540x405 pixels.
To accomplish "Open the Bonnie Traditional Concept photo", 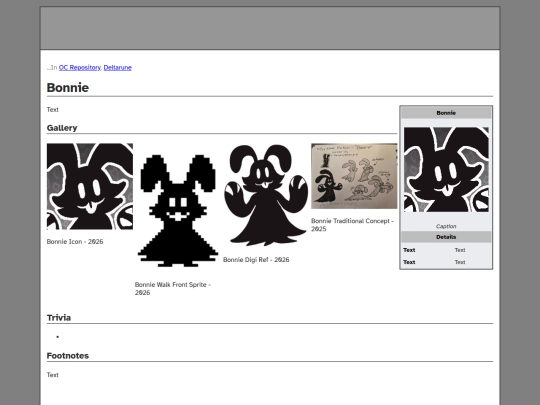I will (354, 176).
